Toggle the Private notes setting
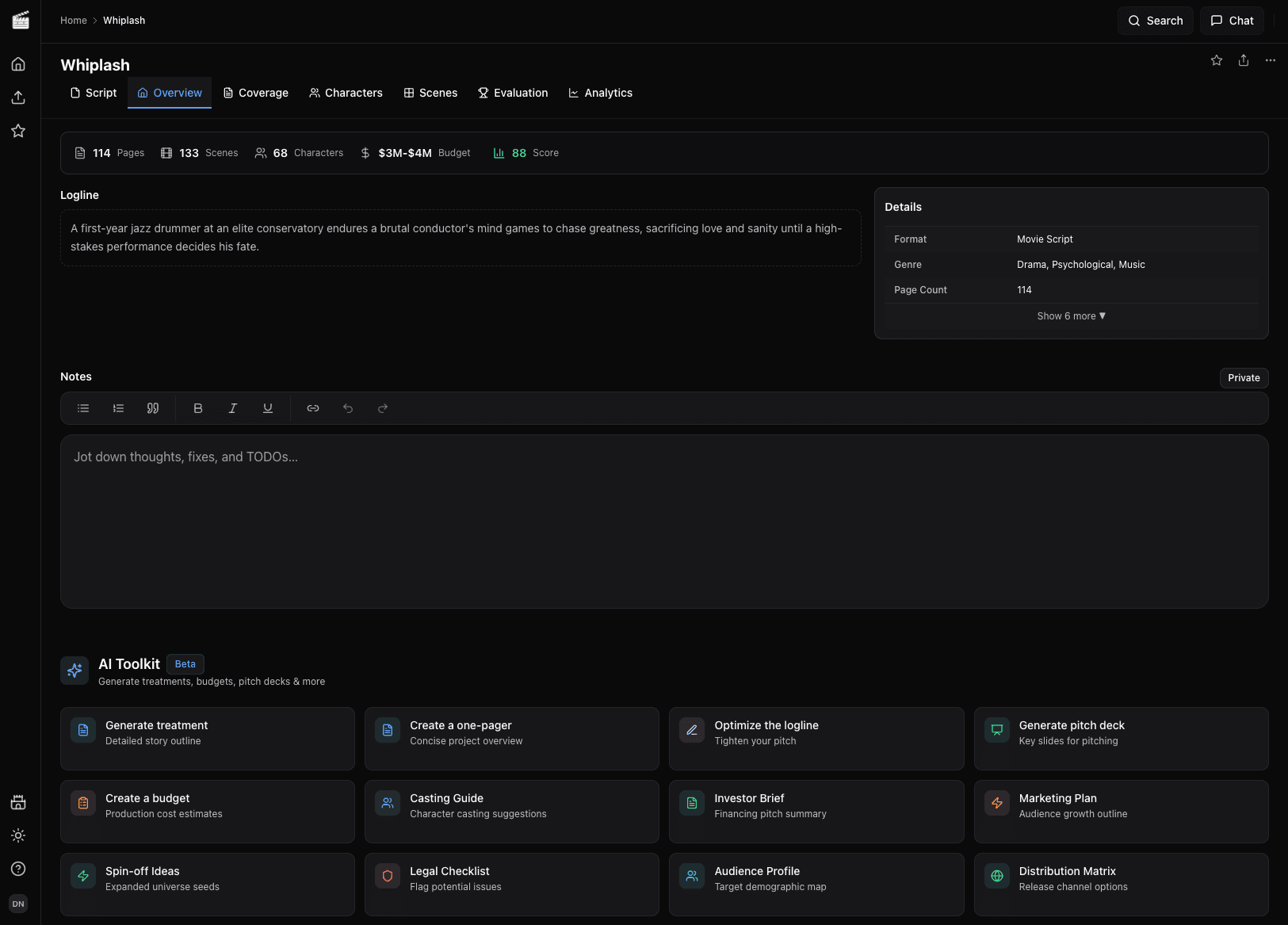 point(1243,378)
